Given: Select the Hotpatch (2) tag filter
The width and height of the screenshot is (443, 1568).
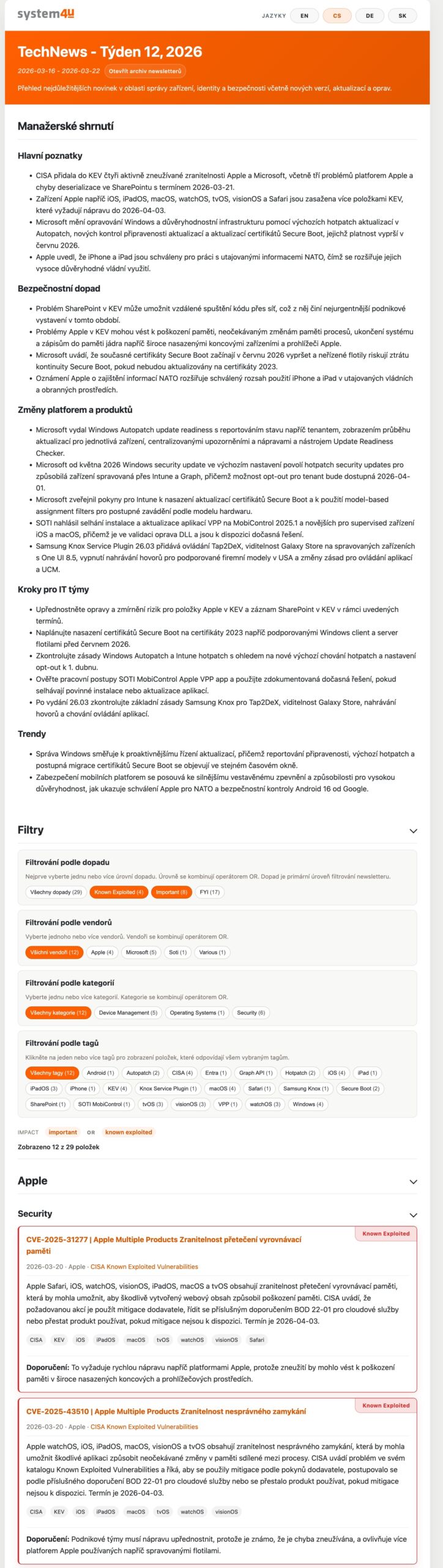Looking at the screenshot, I should (x=300, y=1073).
